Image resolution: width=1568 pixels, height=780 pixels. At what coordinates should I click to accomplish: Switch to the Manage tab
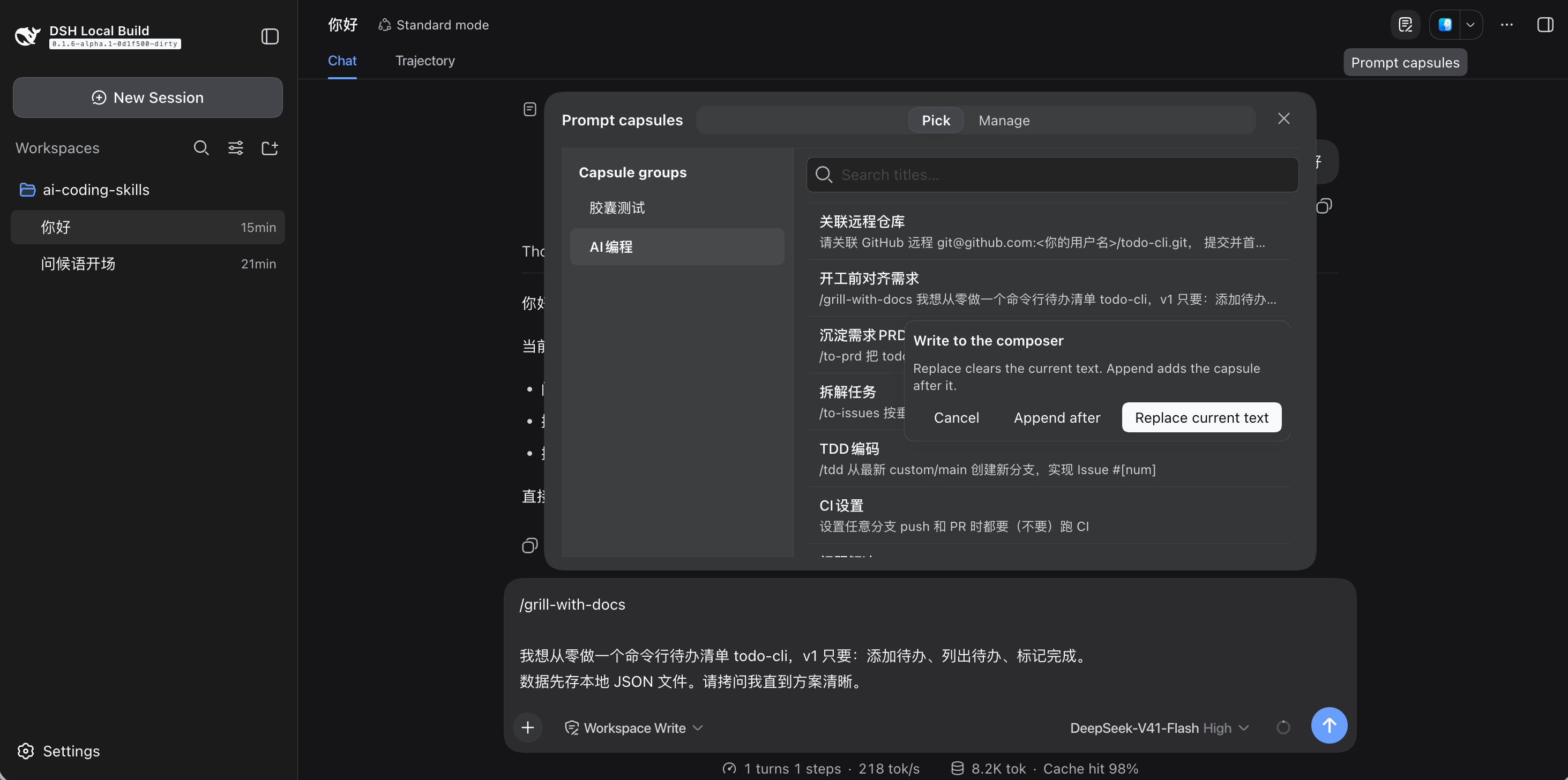pyautogui.click(x=1004, y=121)
